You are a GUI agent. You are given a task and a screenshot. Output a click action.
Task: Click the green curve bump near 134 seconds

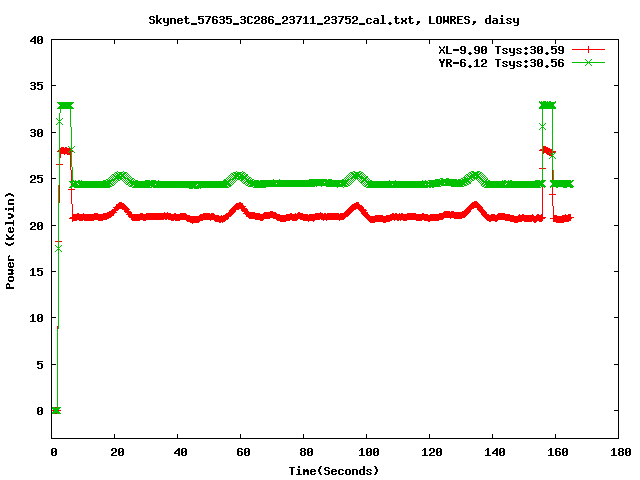pos(475,176)
